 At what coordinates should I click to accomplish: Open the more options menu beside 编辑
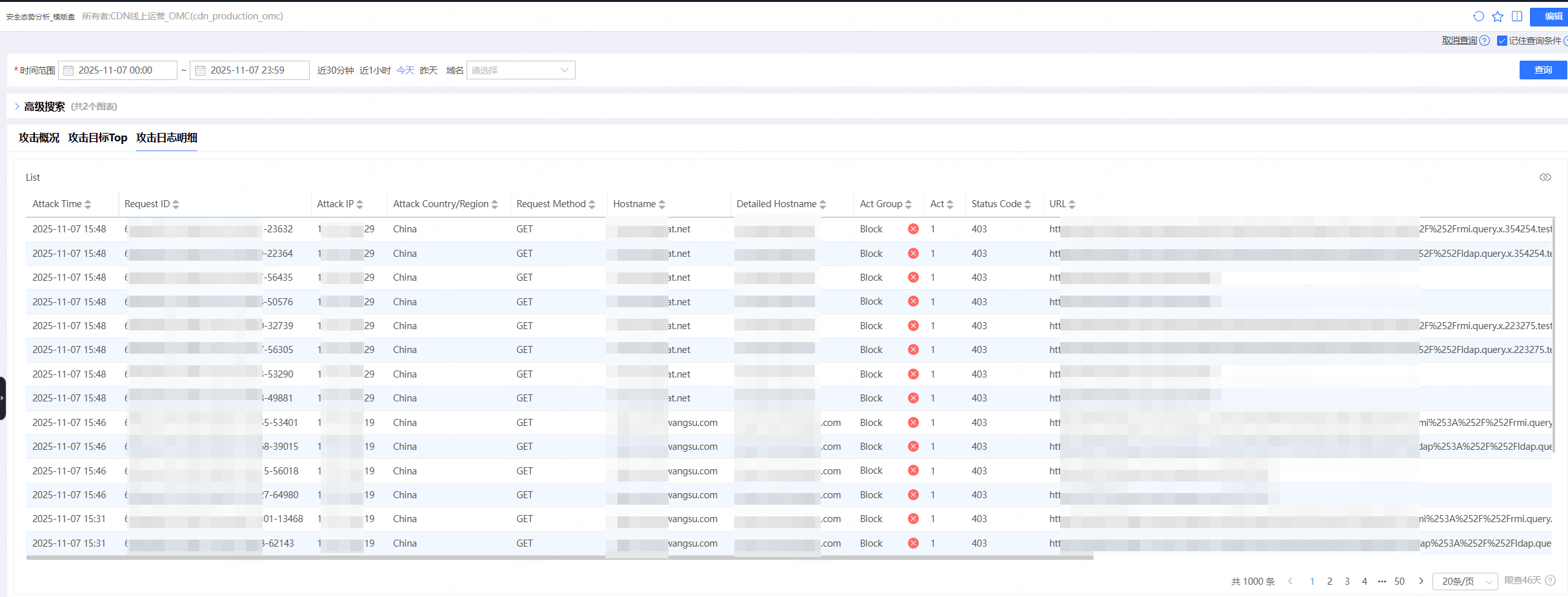(x=1516, y=17)
